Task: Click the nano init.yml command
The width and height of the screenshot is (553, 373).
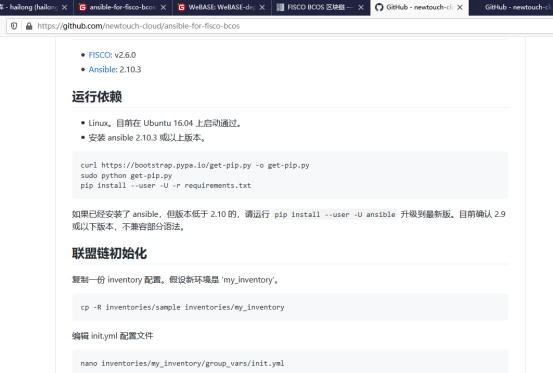Action: click(x=182, y=363)
